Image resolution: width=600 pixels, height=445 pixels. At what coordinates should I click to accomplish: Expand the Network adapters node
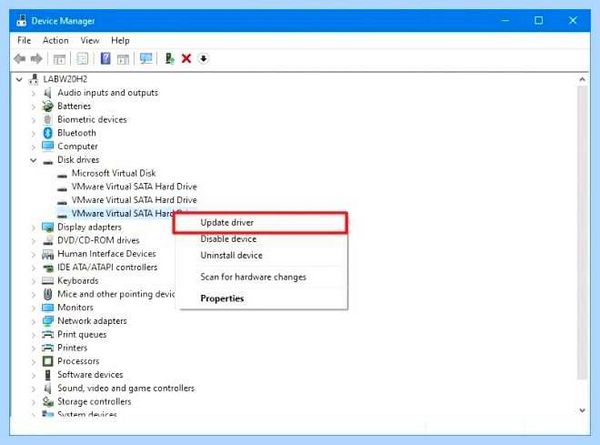tap(34, 321)
